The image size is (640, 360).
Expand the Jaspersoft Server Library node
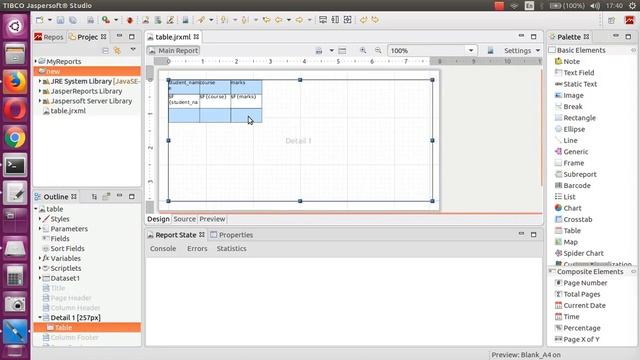coord(40,101)
